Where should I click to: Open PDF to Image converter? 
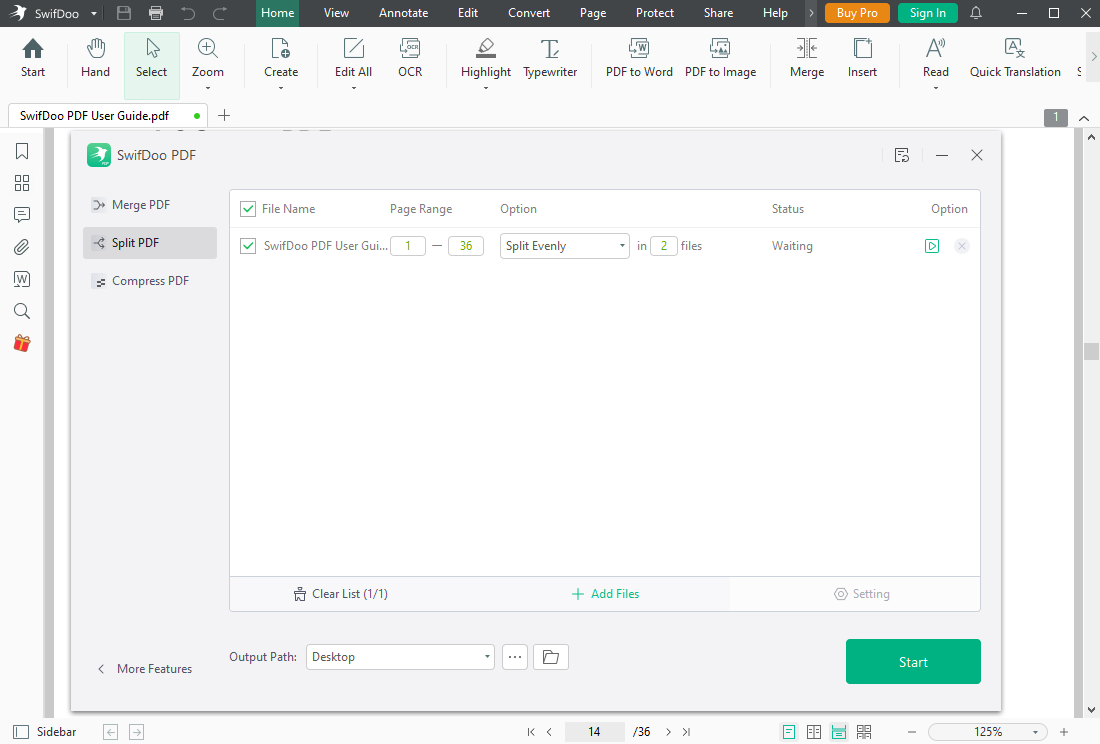point(720,58)
